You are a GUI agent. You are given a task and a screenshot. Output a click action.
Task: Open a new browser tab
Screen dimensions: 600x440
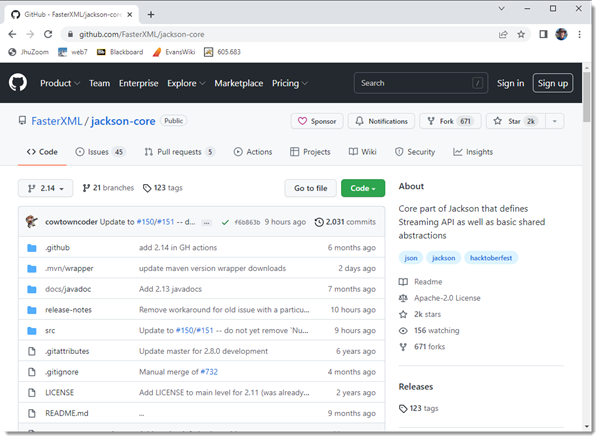point(151,15)
